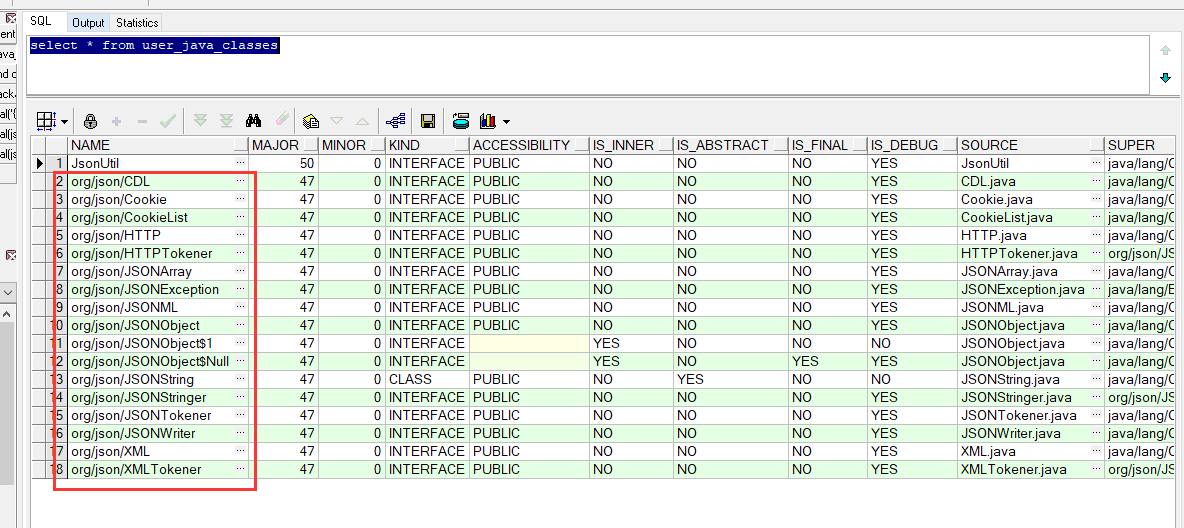Click the fetch next page arrow icon
Image resolution: width=1184 pixels, height=528 pixels.
pos(200,121)
